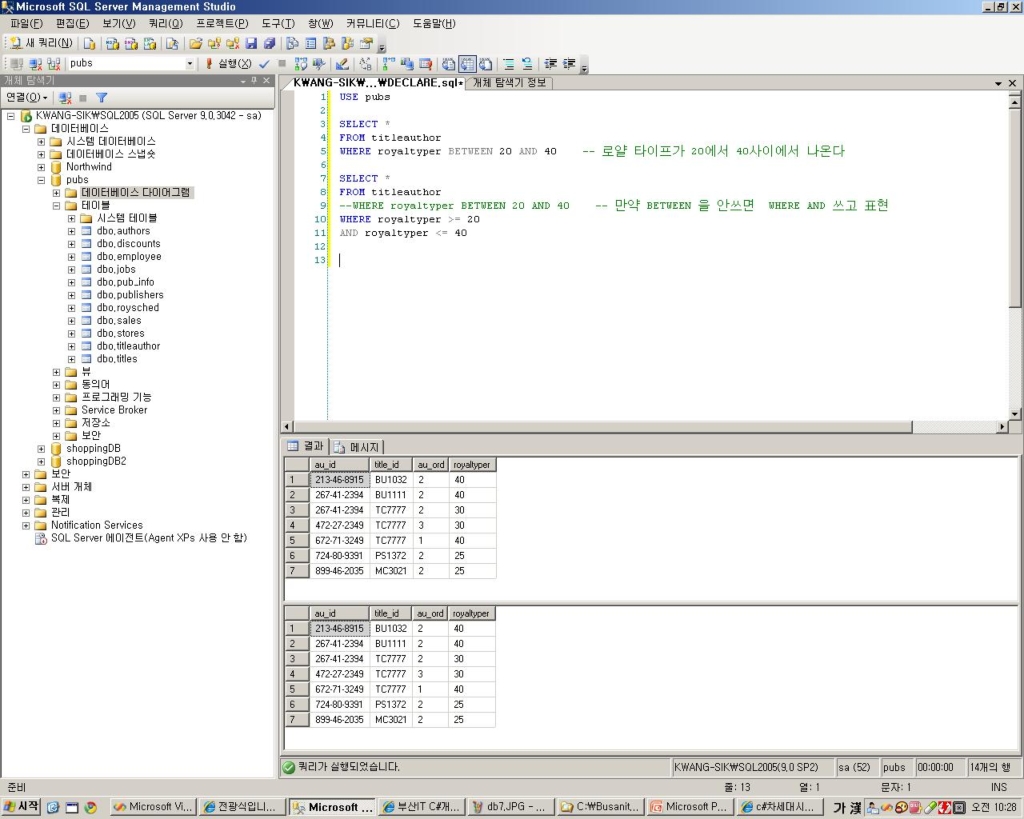
Task: Click the Disconnect icon left of Change Connection
Action: (35, 63)
